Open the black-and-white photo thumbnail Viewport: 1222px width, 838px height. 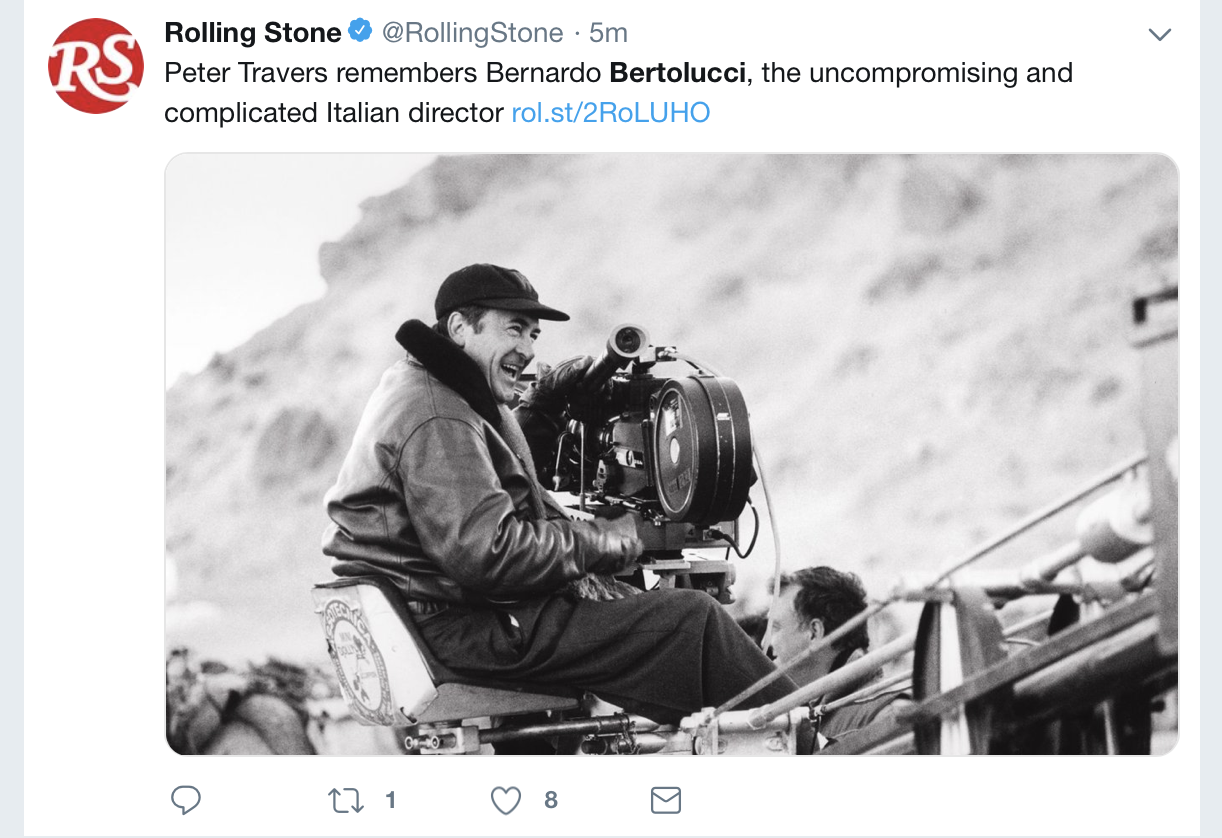click(x=671, y=454)
